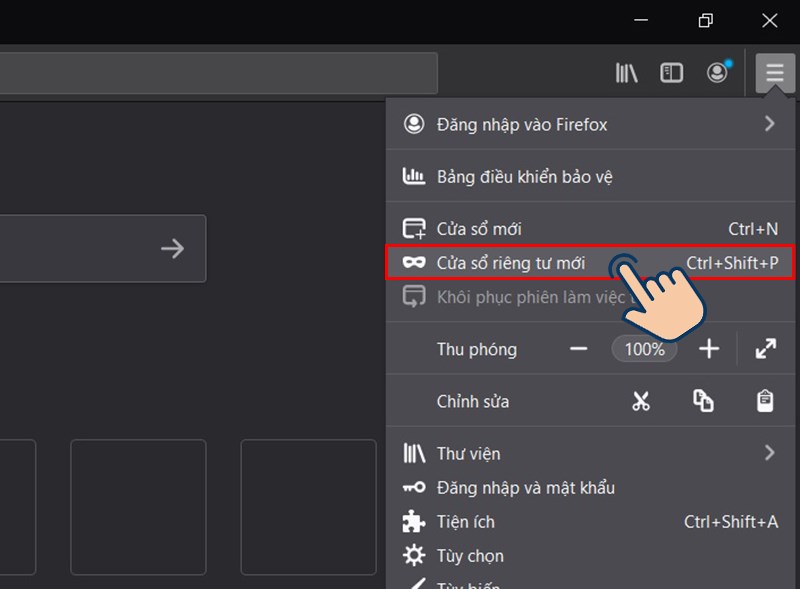
Task: Select Cửa sổ mới menu item
Action: pos(590,229)
